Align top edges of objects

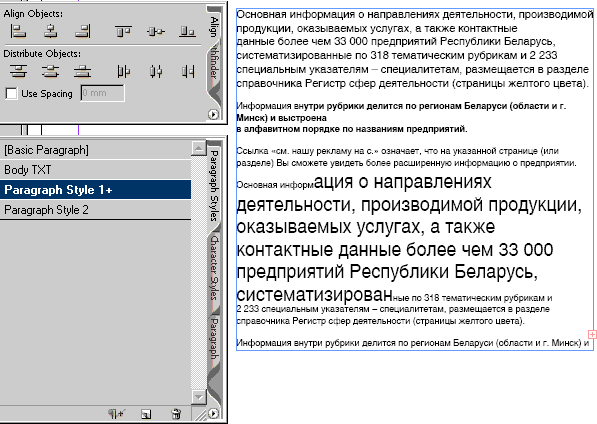[x=123, y=31]
